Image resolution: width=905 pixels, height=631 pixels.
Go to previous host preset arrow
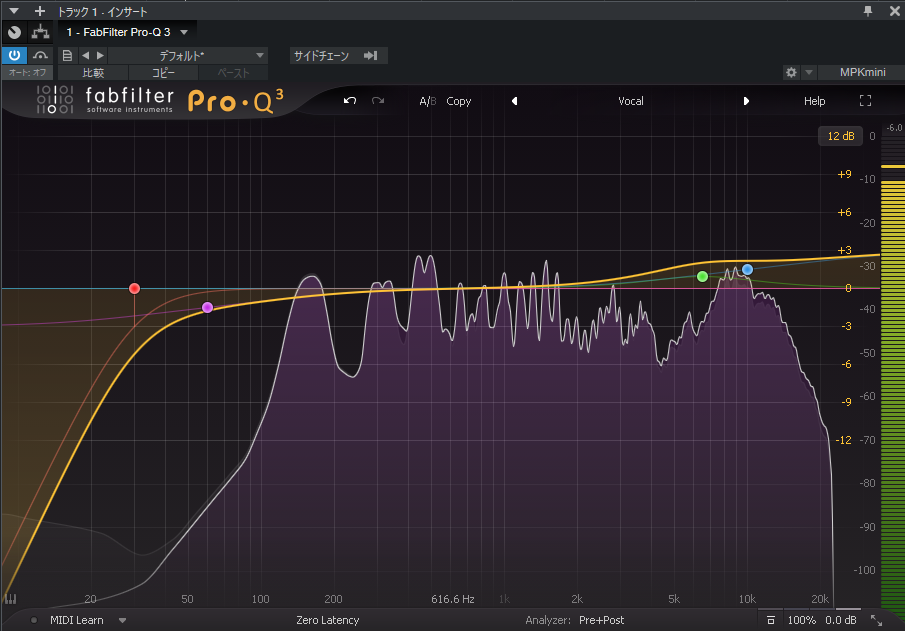pos(85,55)
